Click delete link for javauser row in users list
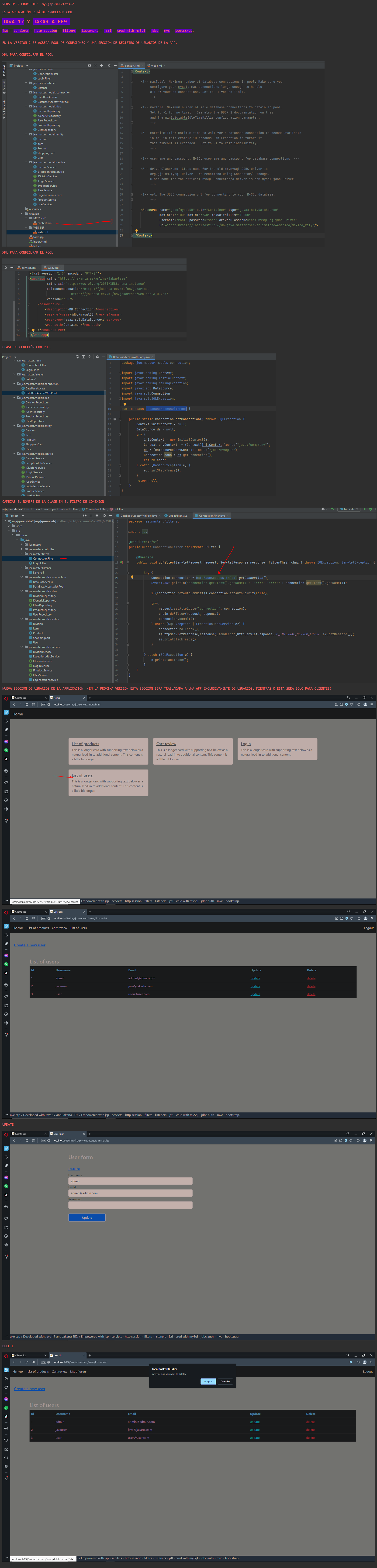Image resolution: width=377 pixels, height=1568 pixels. 311,986
